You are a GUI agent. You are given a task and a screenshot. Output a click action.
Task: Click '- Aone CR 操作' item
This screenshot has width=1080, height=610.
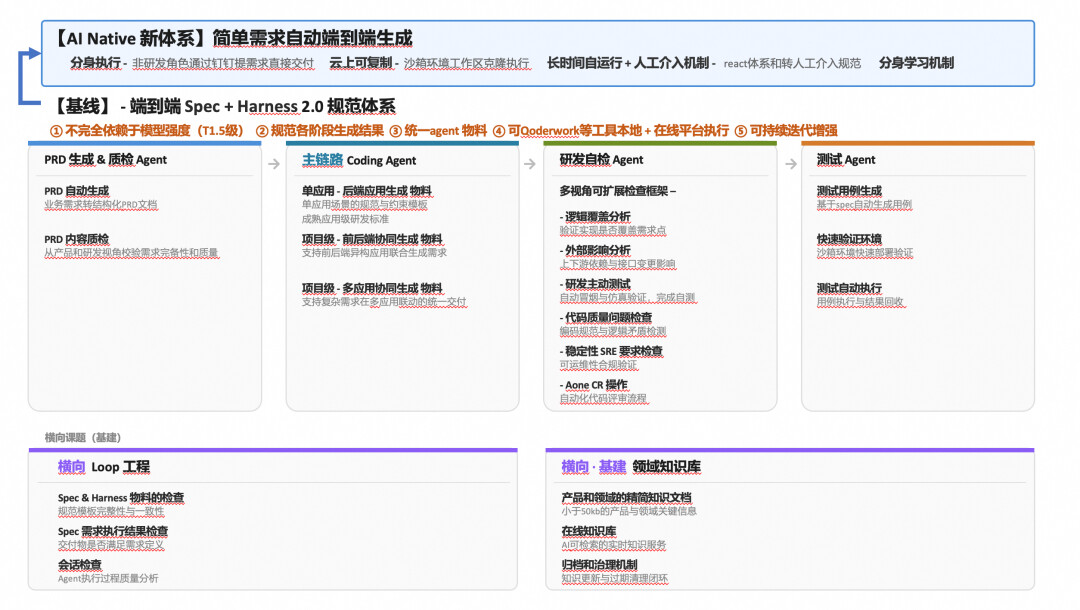(x=594, y=385)
